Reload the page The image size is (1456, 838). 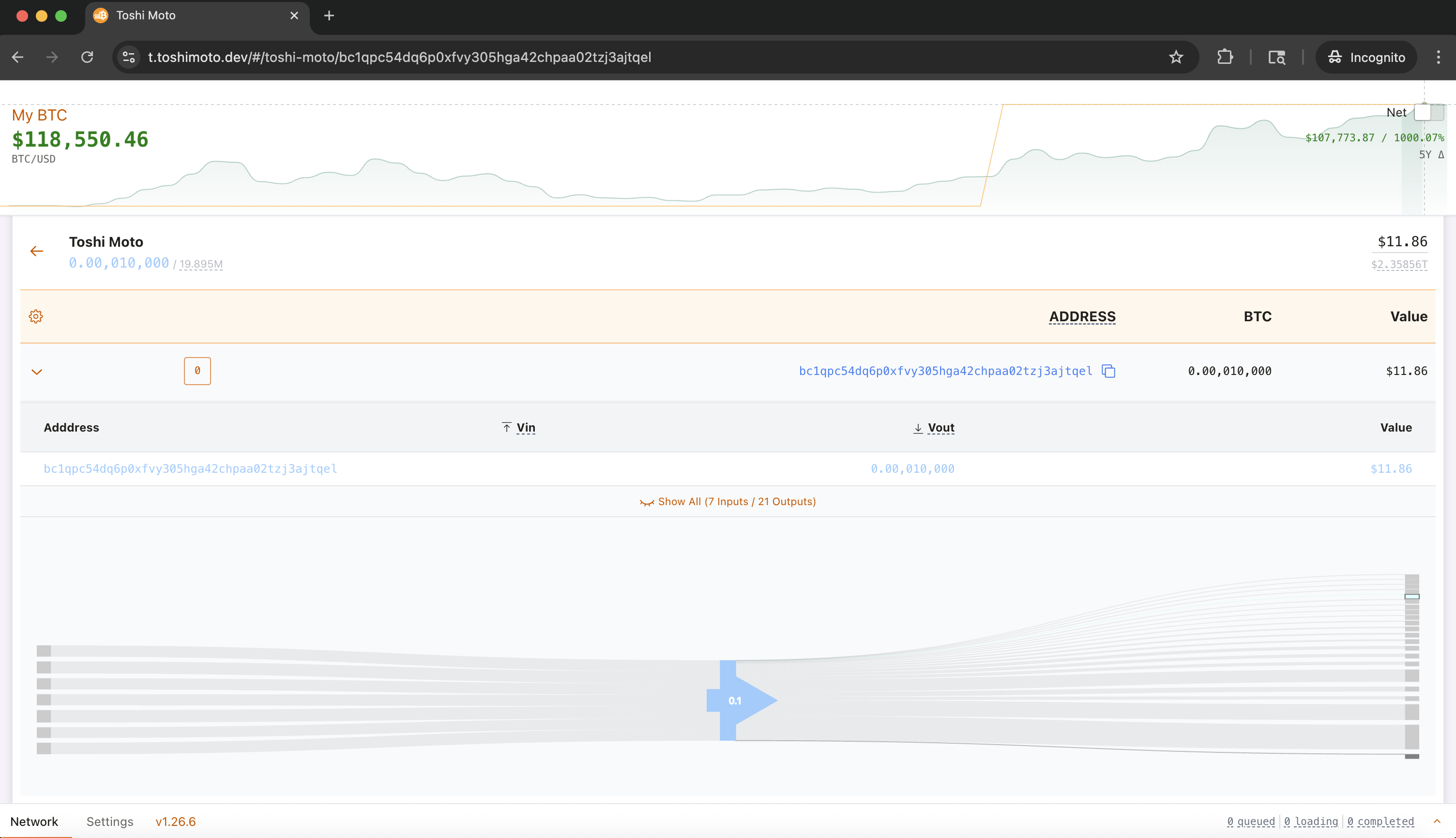pos(87,57)
